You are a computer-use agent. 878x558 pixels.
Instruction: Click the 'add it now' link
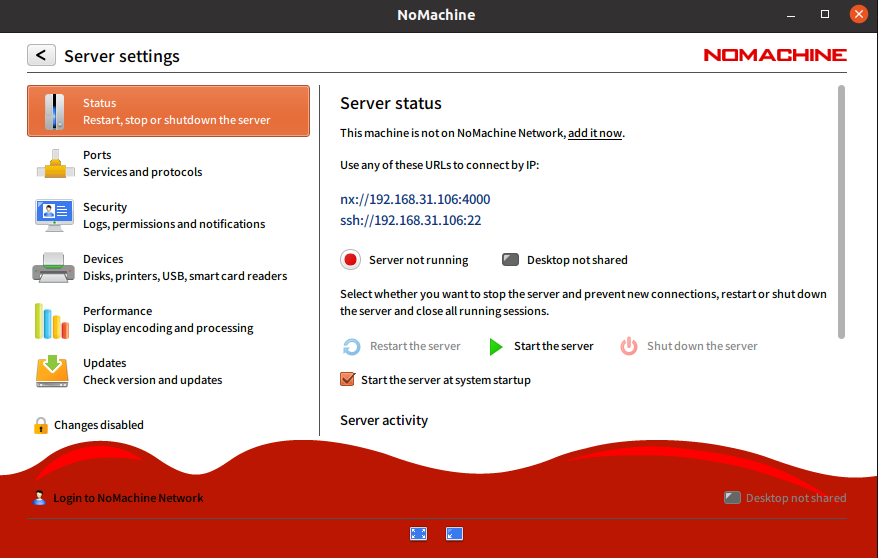coord(595,133)
